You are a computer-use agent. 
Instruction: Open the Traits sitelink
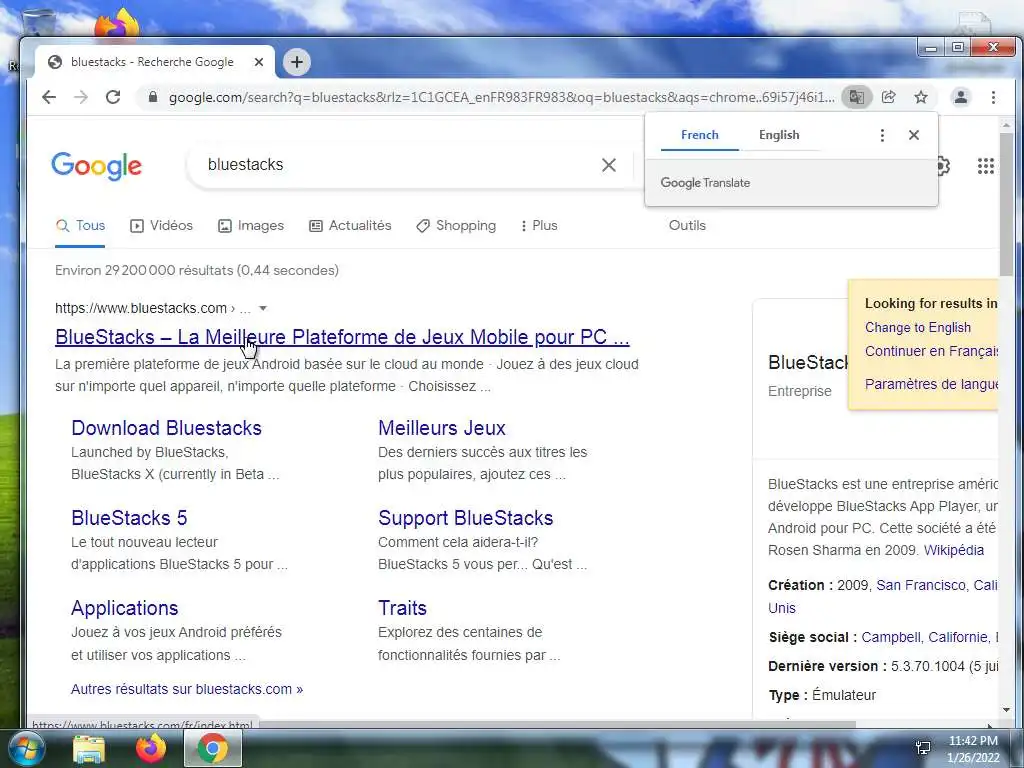click(402, 609)
